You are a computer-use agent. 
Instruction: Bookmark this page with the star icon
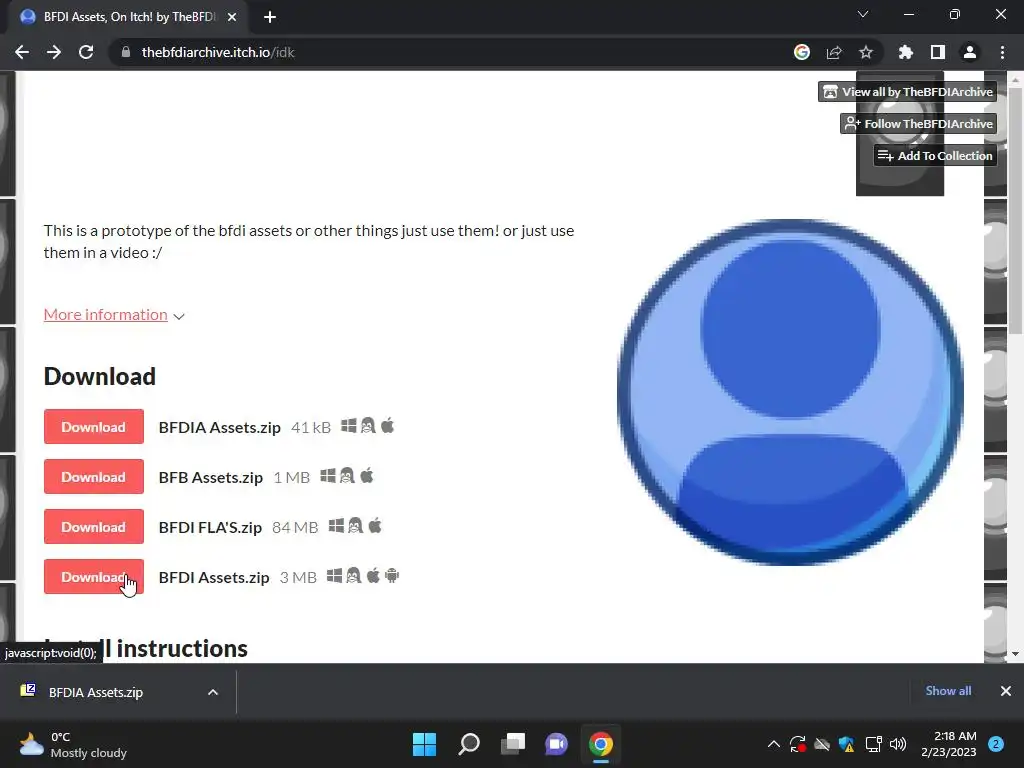(865, 52)
